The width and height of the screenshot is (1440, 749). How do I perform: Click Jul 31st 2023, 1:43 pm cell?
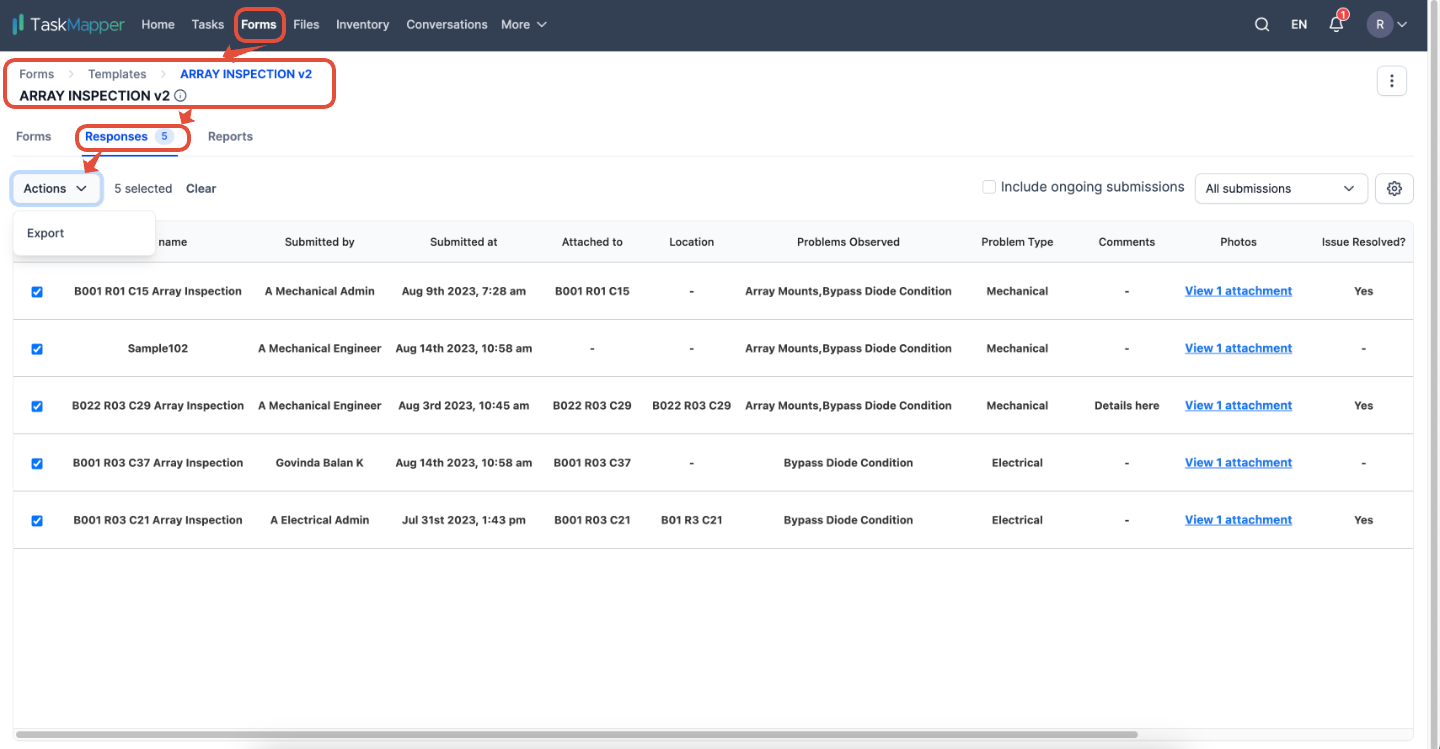point(464,520)
